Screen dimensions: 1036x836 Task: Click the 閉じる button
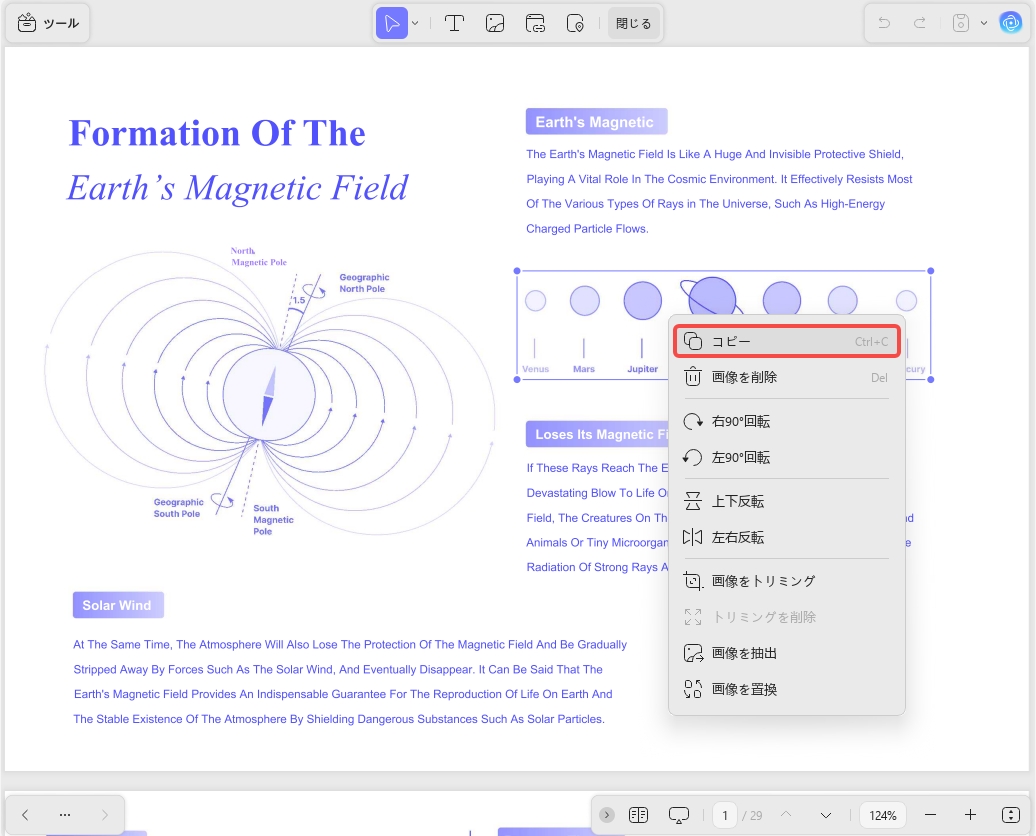pyautogui.click(x=633, y=23)
